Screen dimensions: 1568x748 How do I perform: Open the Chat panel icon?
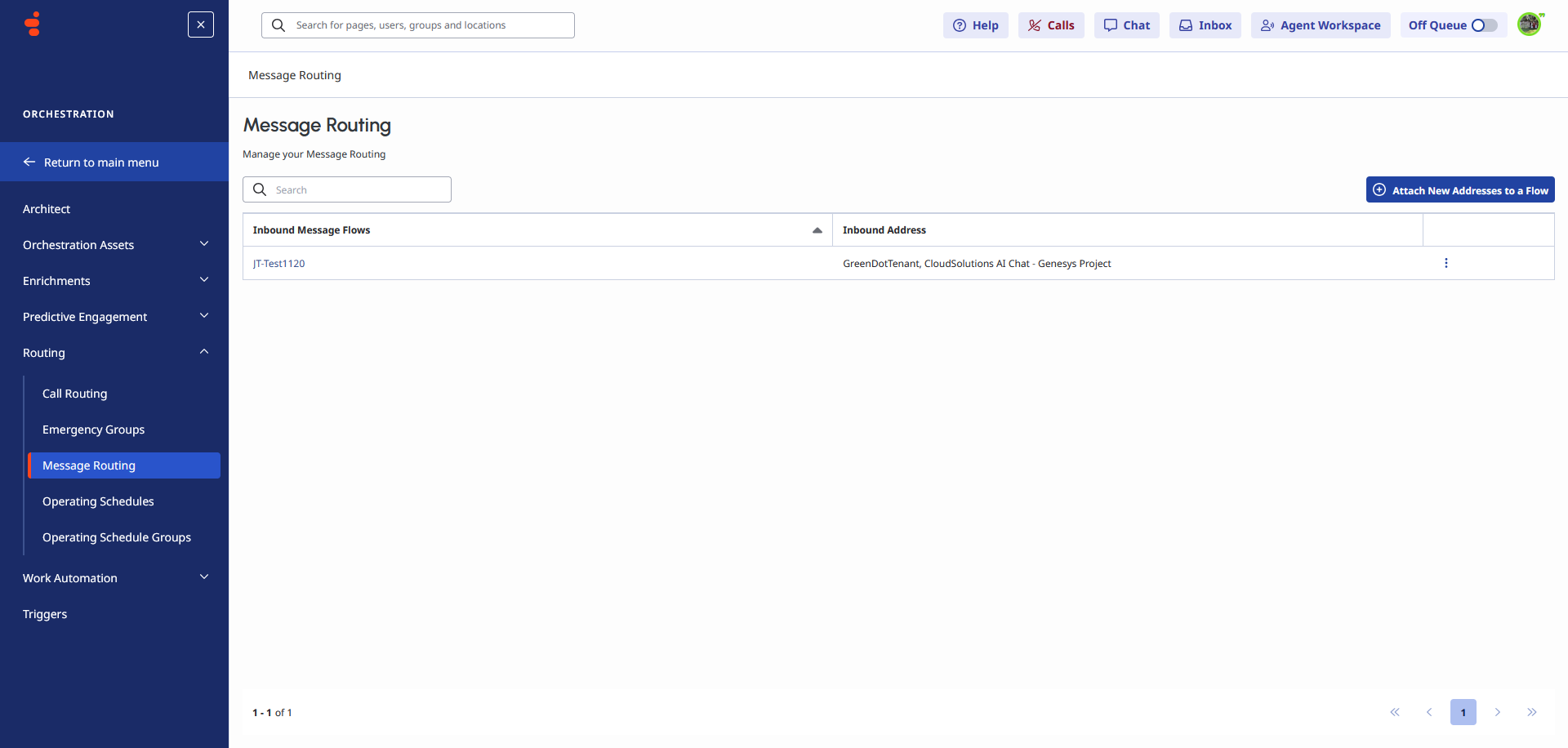tap(1111, 25)
